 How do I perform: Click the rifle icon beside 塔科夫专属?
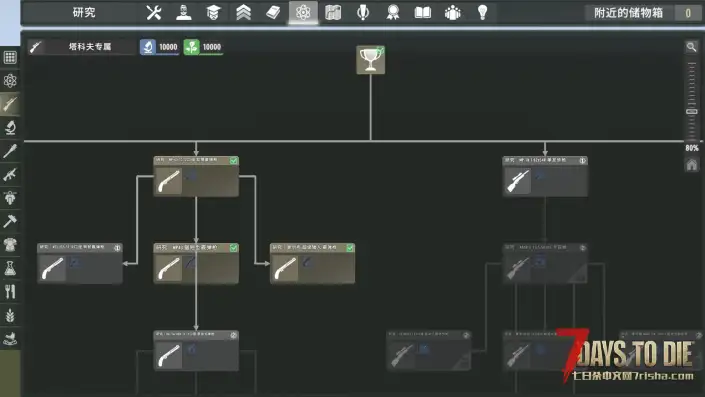tap(36, 47)
